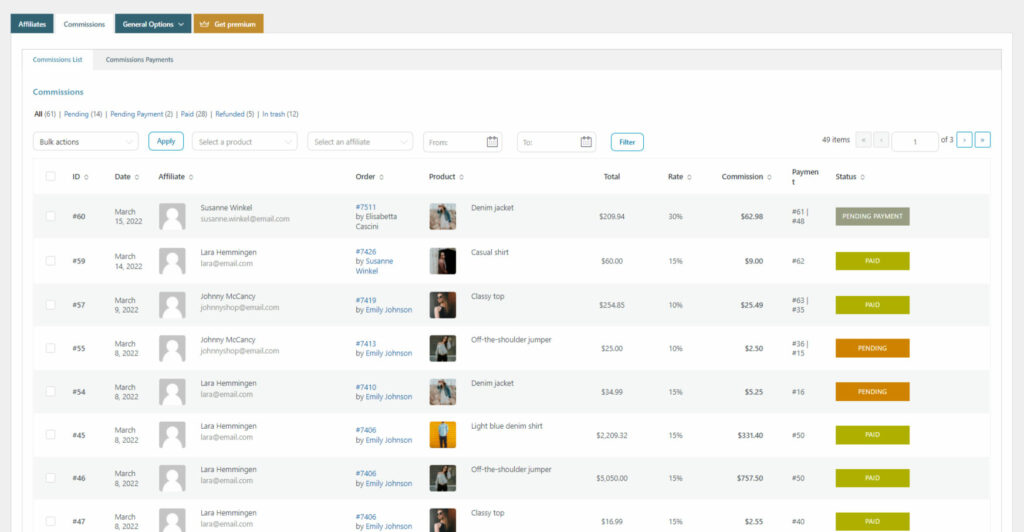Expand the Select a product dropdown
1024x532 pixels.
pos(244,142)
